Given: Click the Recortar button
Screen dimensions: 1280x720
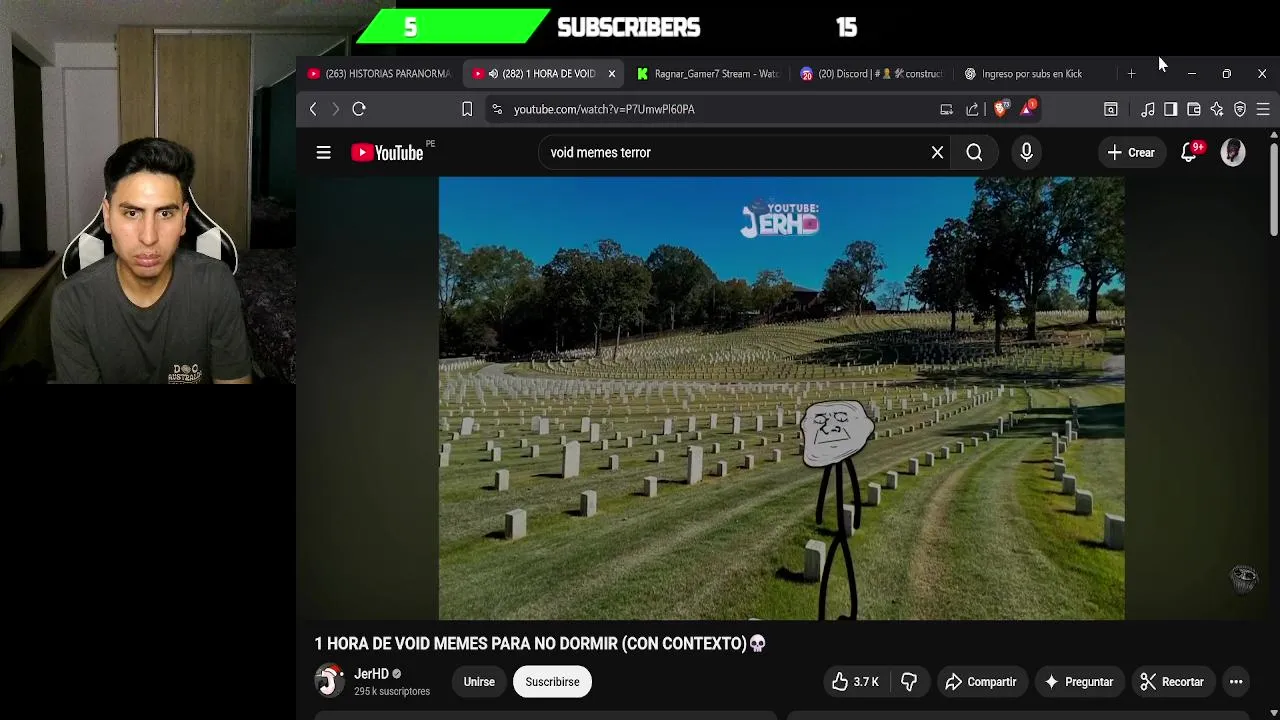Looking at the screenshot, I should 1172,682.
